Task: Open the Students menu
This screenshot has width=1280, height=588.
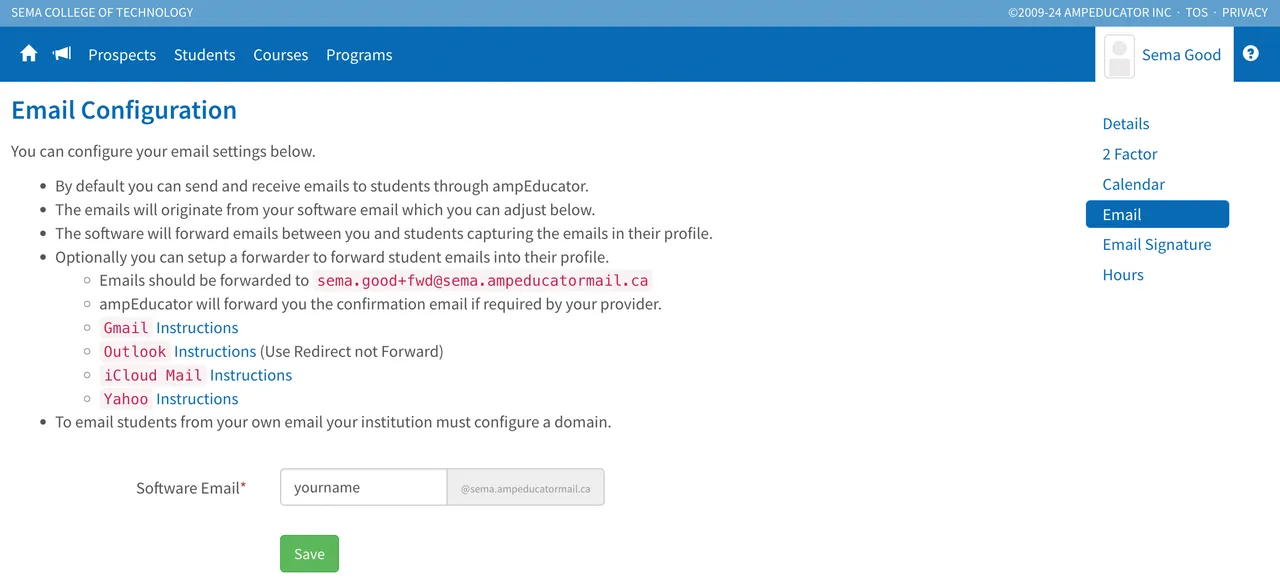Action: [x=204, y=55]
